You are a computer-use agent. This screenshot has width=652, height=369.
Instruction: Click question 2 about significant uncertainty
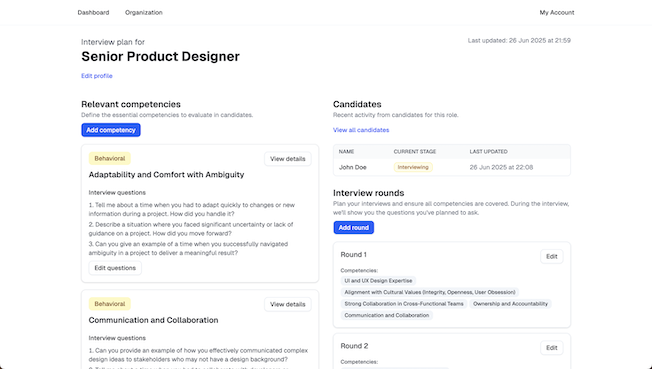tap(191, 229)
